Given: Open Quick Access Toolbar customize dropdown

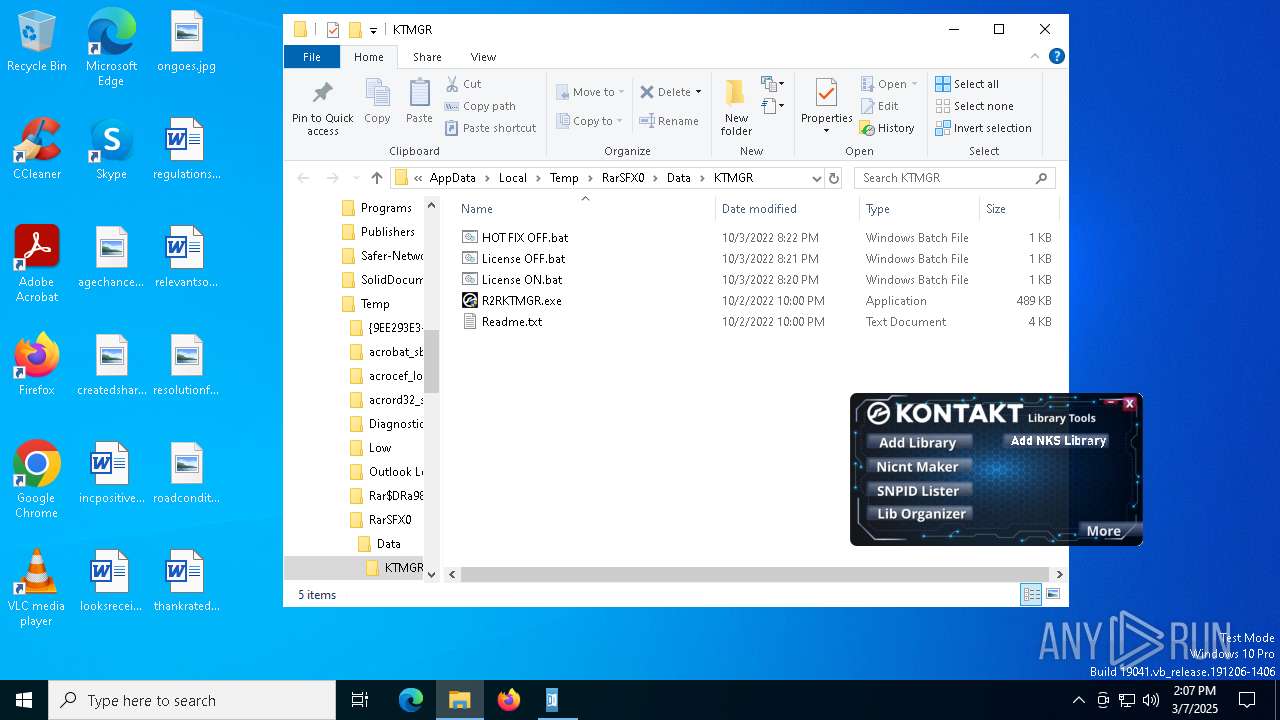Looking at the screenshot, I should tap(373, 30).
